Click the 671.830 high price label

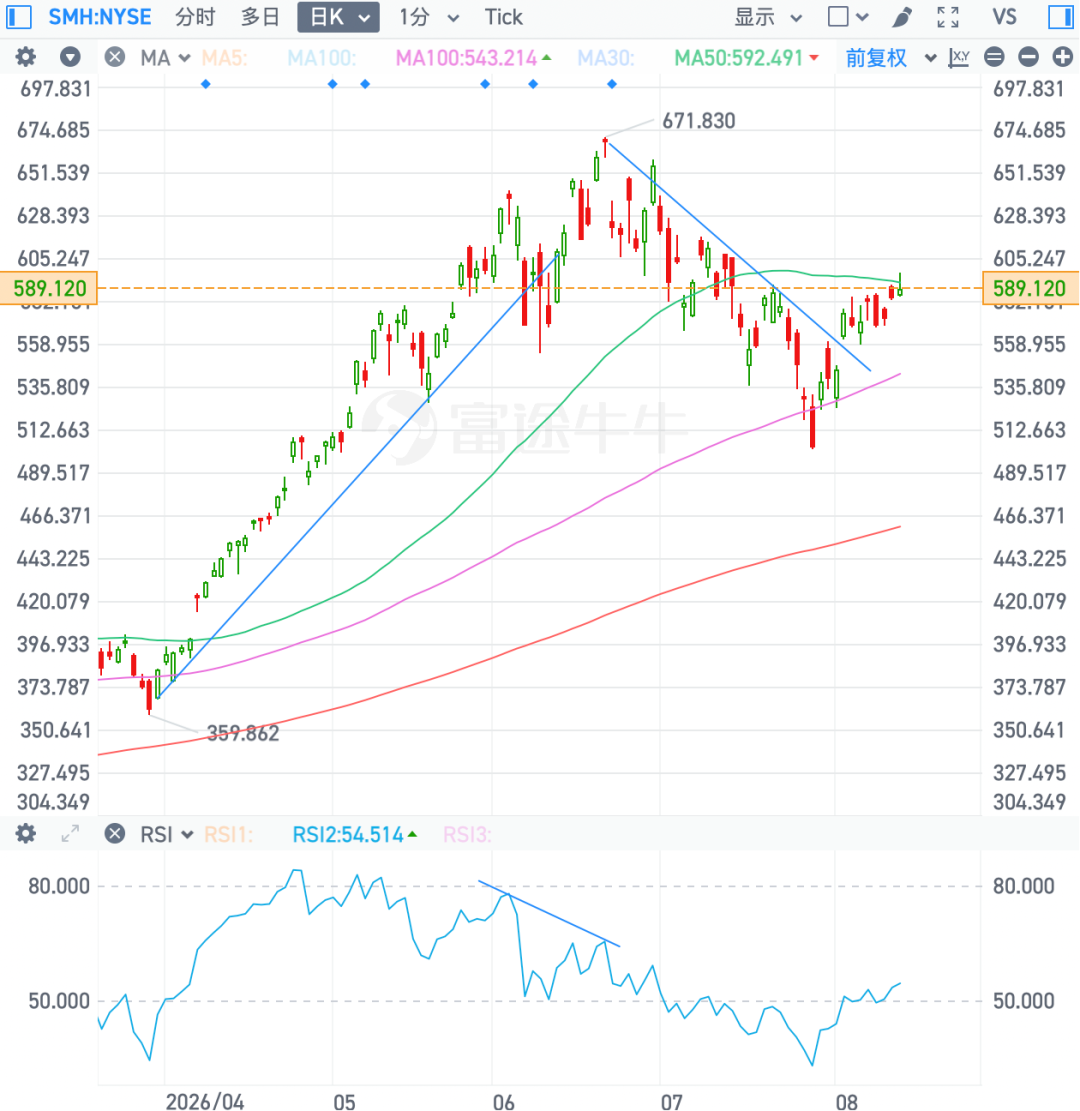click(699, 121)
